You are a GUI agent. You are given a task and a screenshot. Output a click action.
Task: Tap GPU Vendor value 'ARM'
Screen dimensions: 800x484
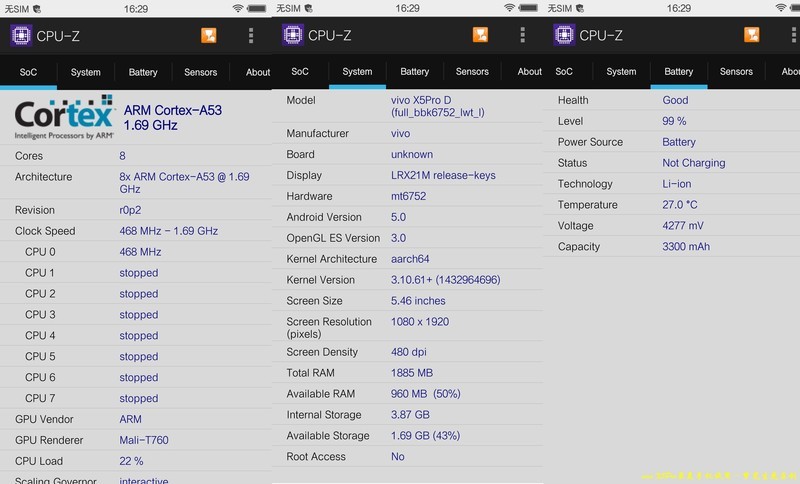point(131,419)
